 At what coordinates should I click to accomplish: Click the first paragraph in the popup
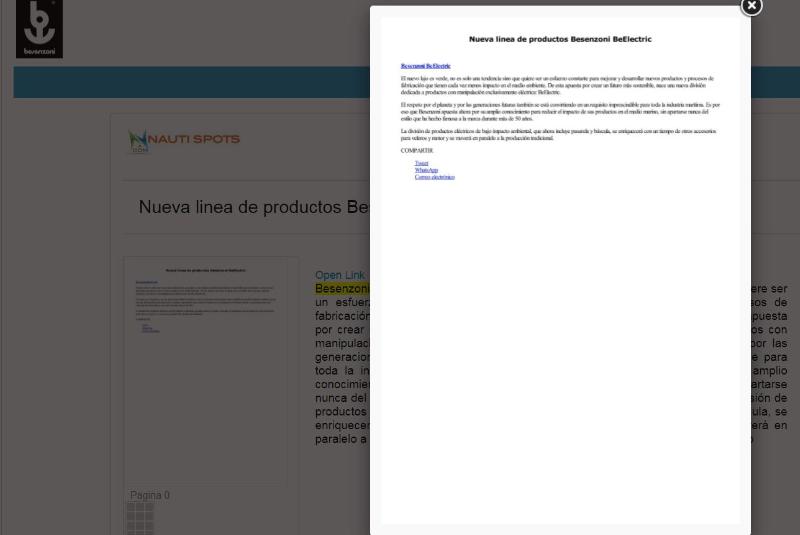[x=560, y=84]
